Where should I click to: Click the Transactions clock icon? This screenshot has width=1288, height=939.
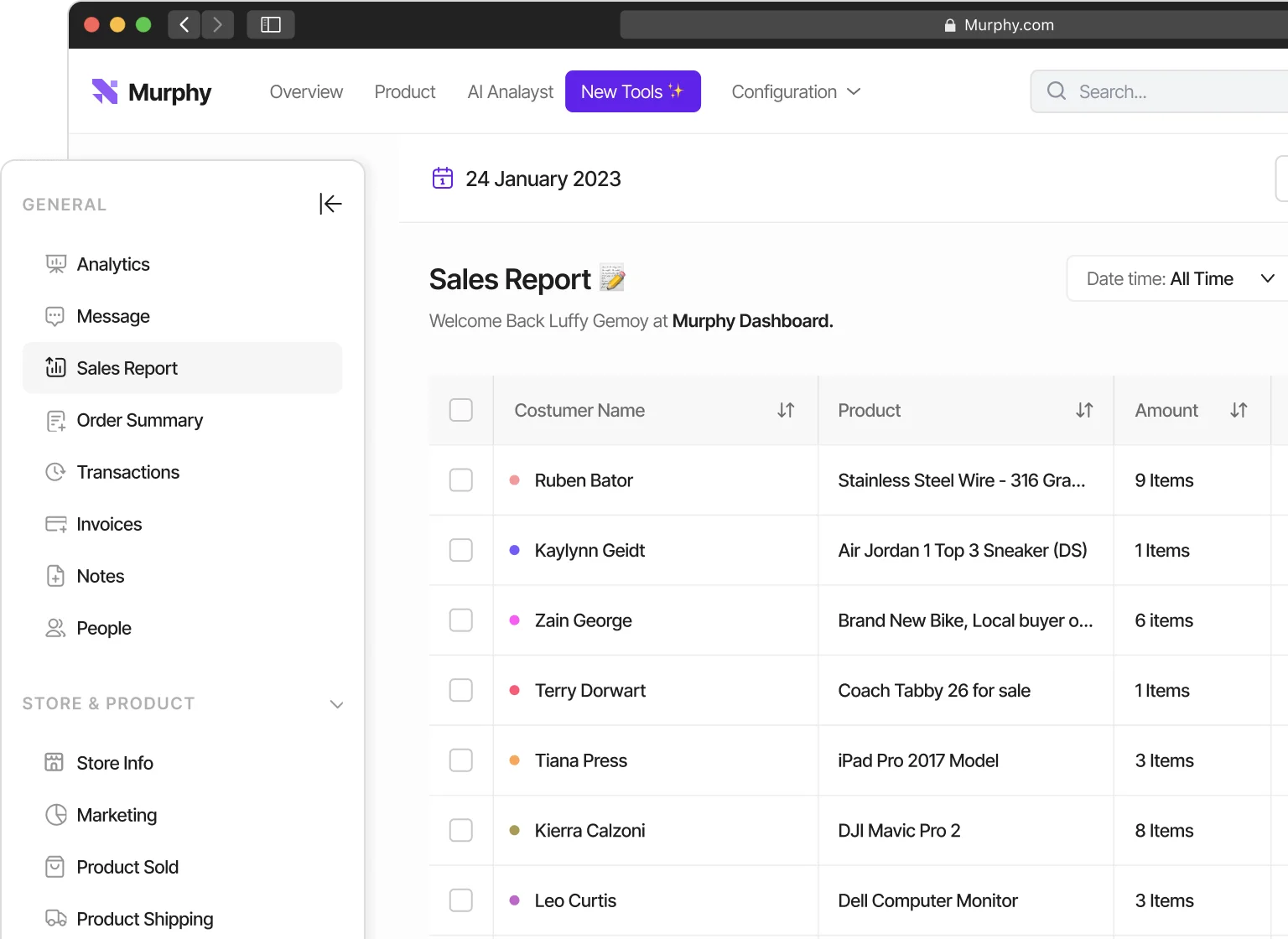coord(55,472)
